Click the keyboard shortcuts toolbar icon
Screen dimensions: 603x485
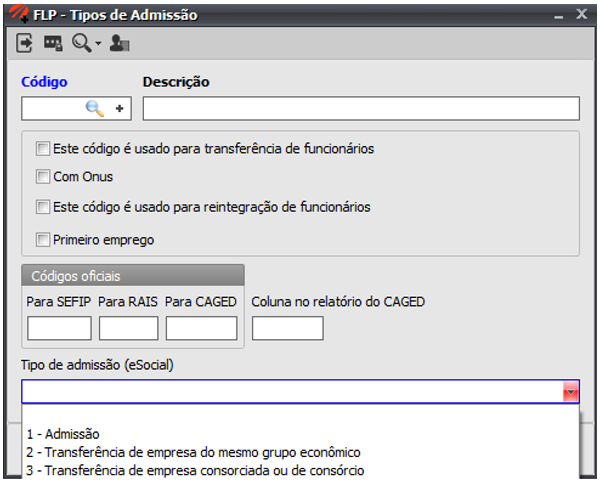click(x=53, y=43)
